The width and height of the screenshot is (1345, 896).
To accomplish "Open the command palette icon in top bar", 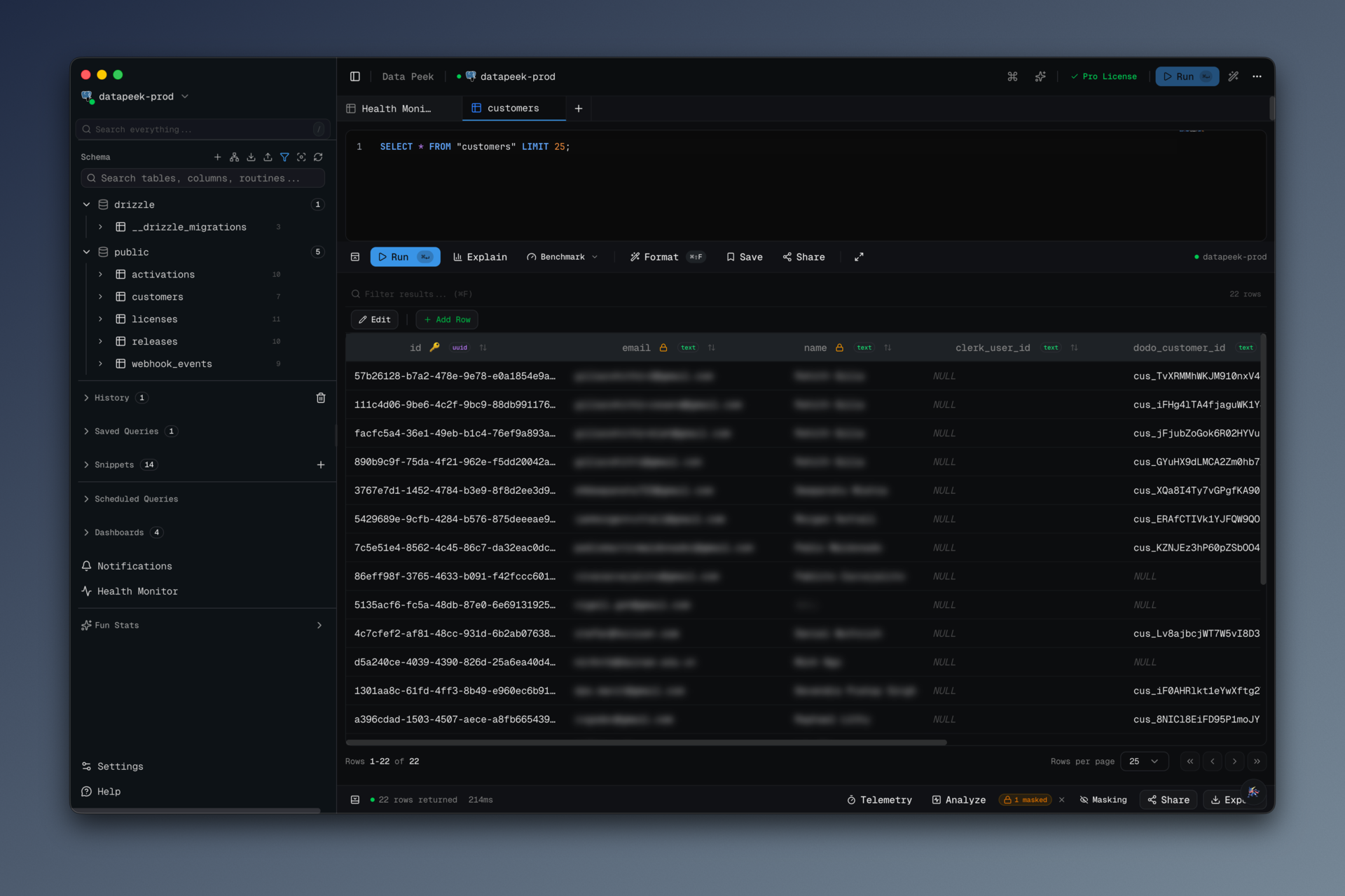I will (1012, 76).
